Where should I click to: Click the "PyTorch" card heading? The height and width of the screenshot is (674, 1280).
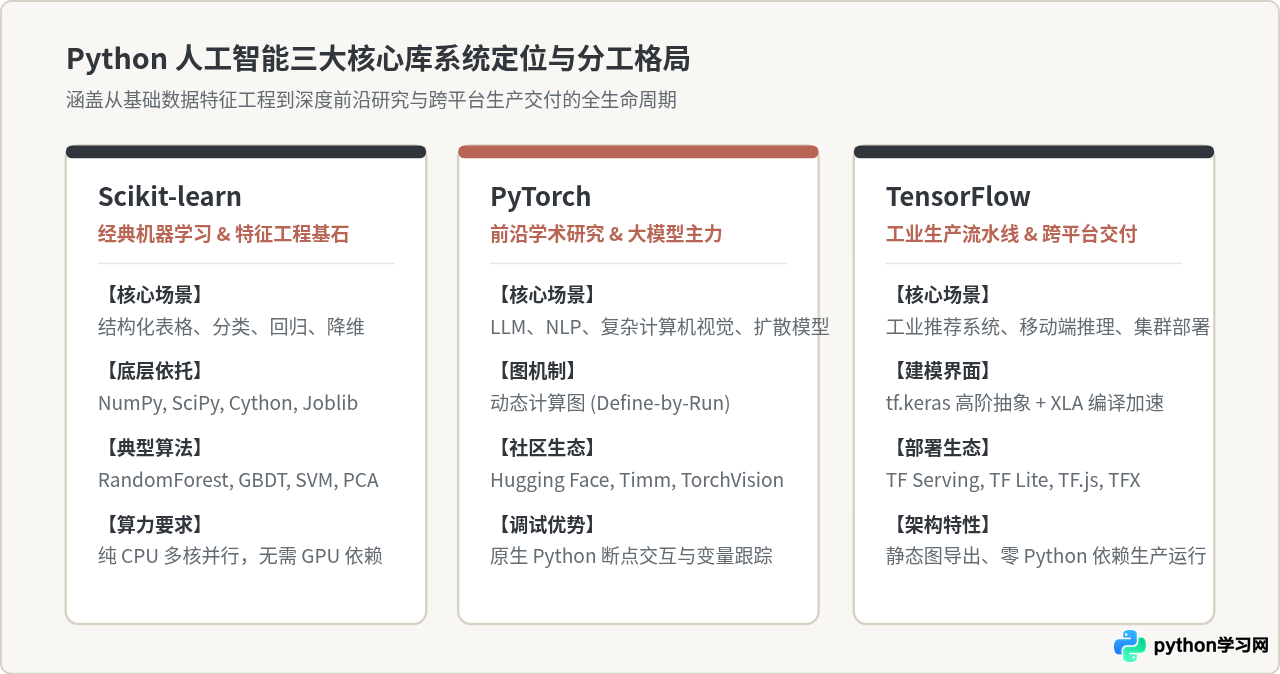click(x=540, y=196)
